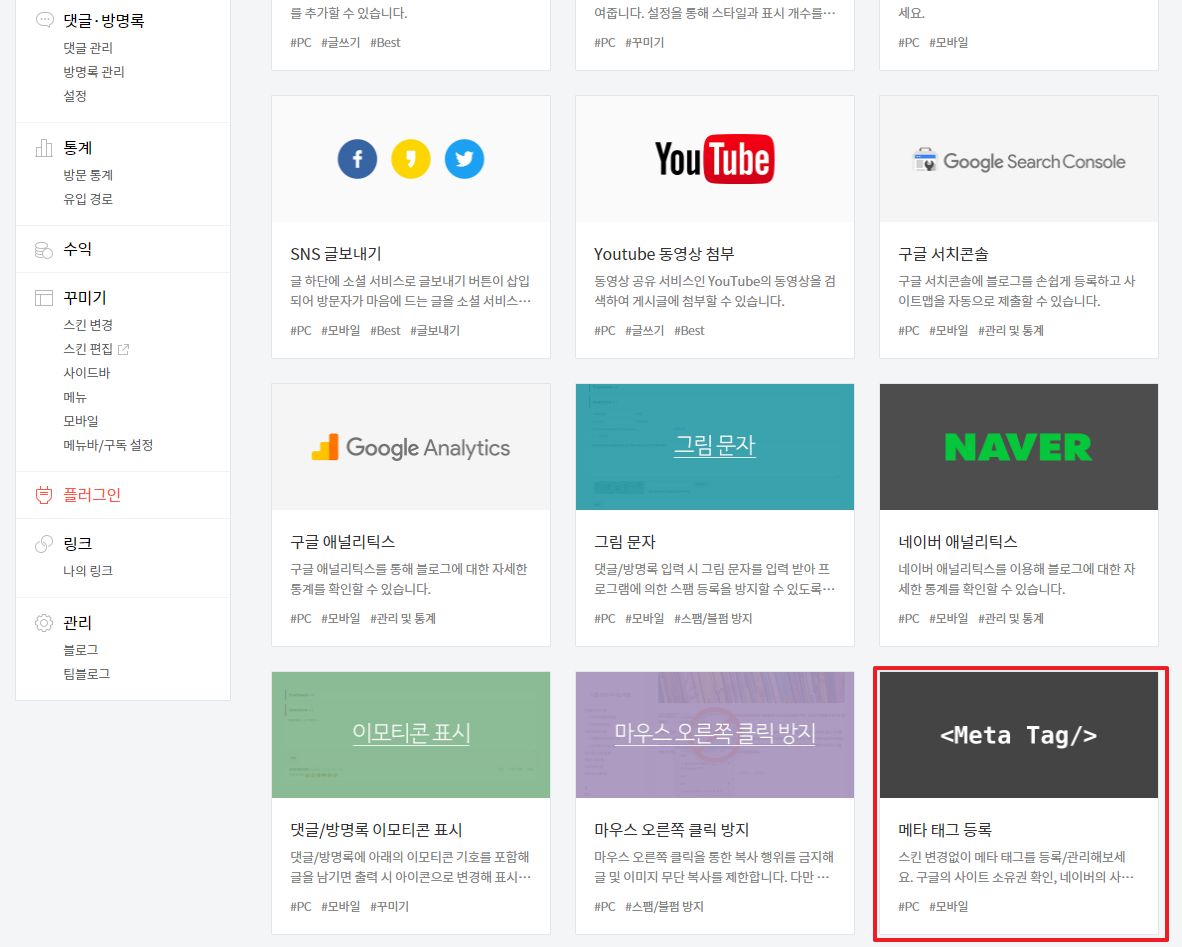This screenshot has height=947, width=1182.
Task: Open the 메타 태그 등록 plugin title
Action: (945, 830)
